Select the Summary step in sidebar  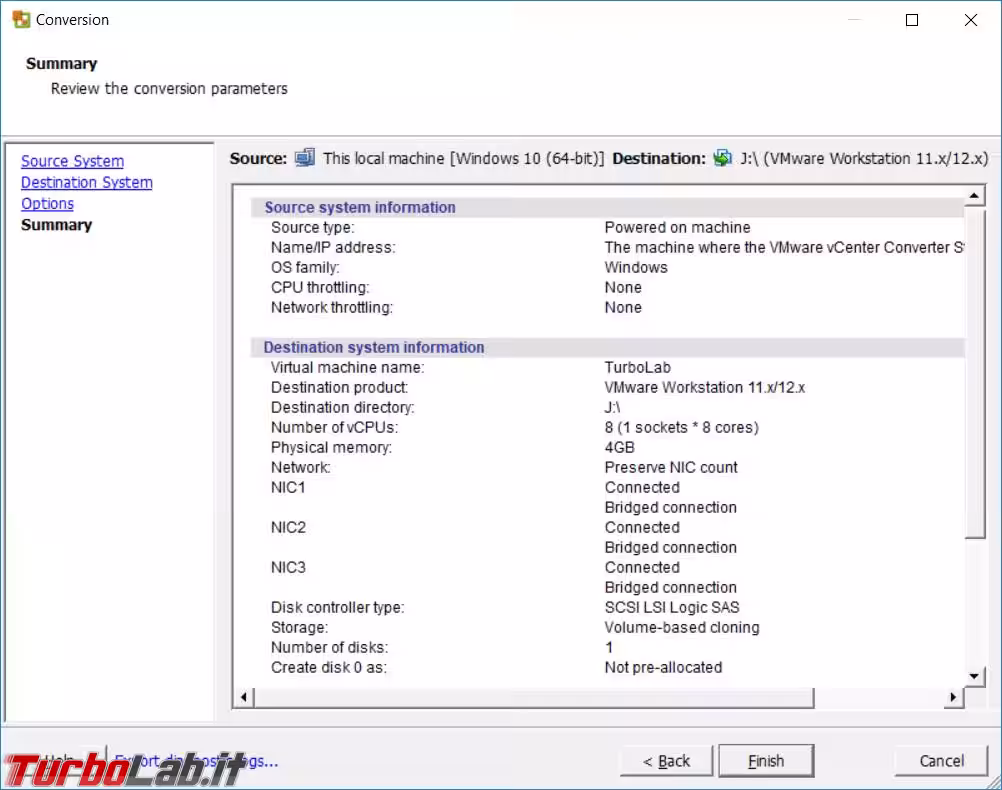click(56, 225)
